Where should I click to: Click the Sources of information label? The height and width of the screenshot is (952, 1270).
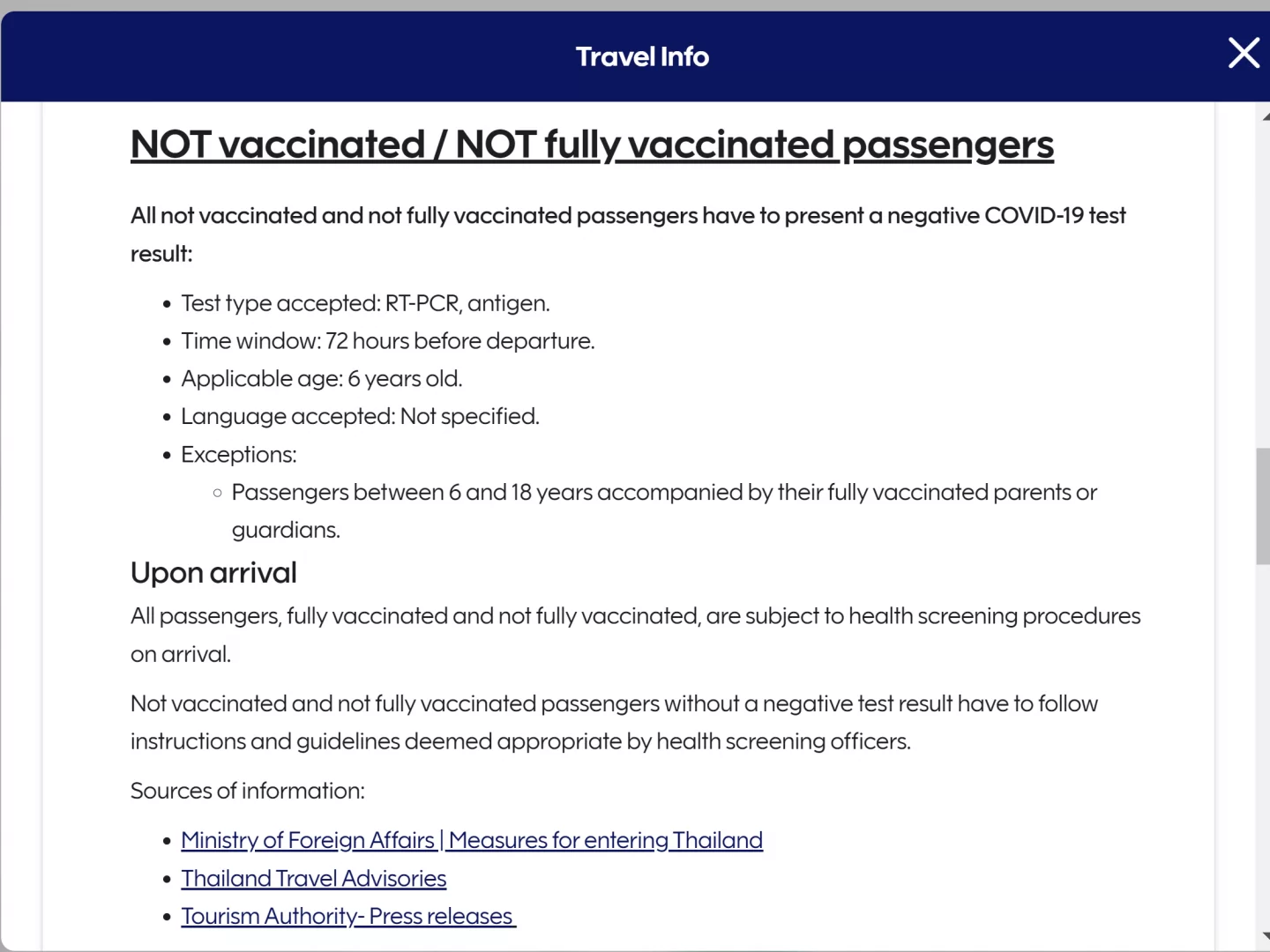[x=248, y=791]
